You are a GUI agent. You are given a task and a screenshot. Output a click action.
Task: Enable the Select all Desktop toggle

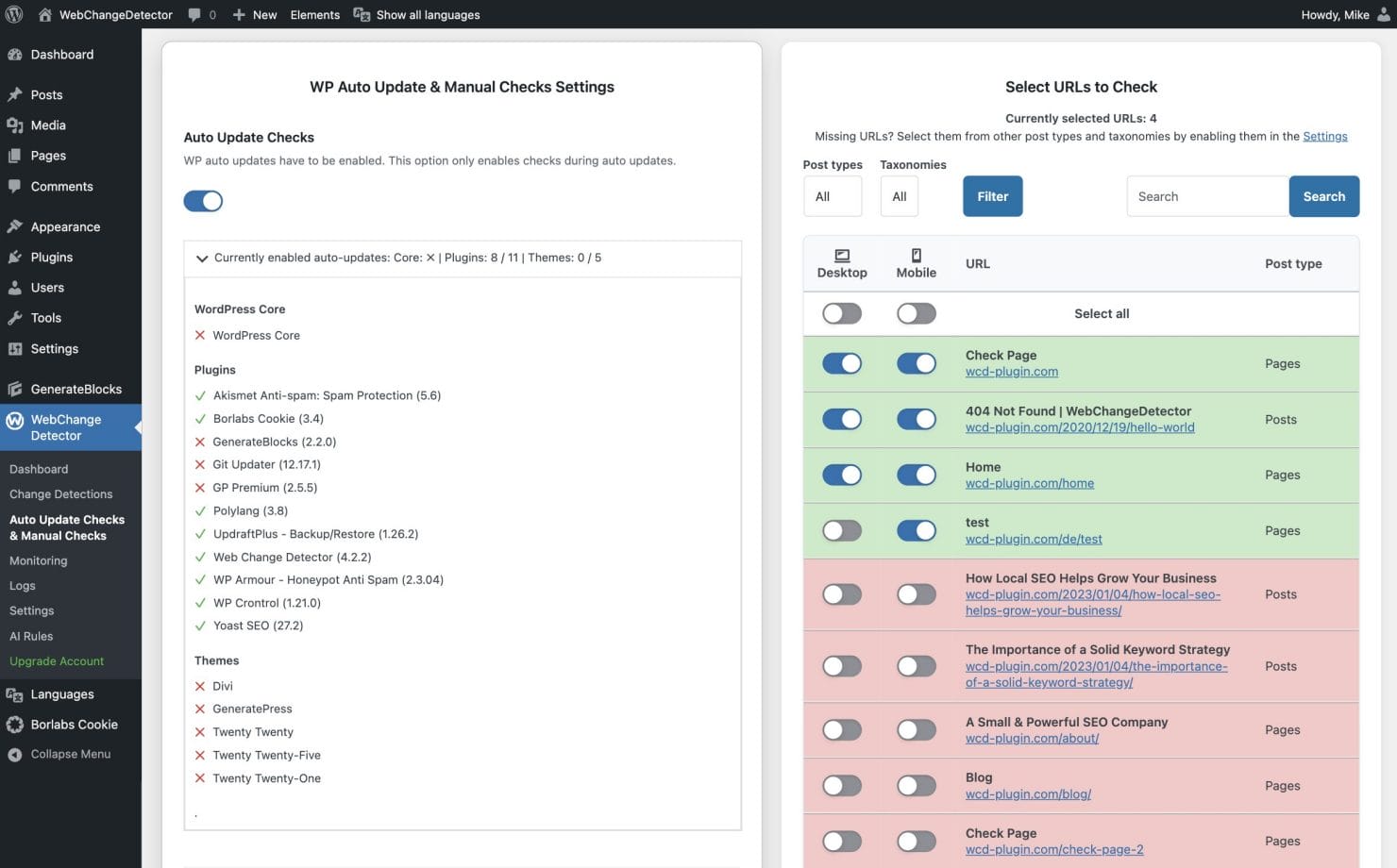point(841,312)
